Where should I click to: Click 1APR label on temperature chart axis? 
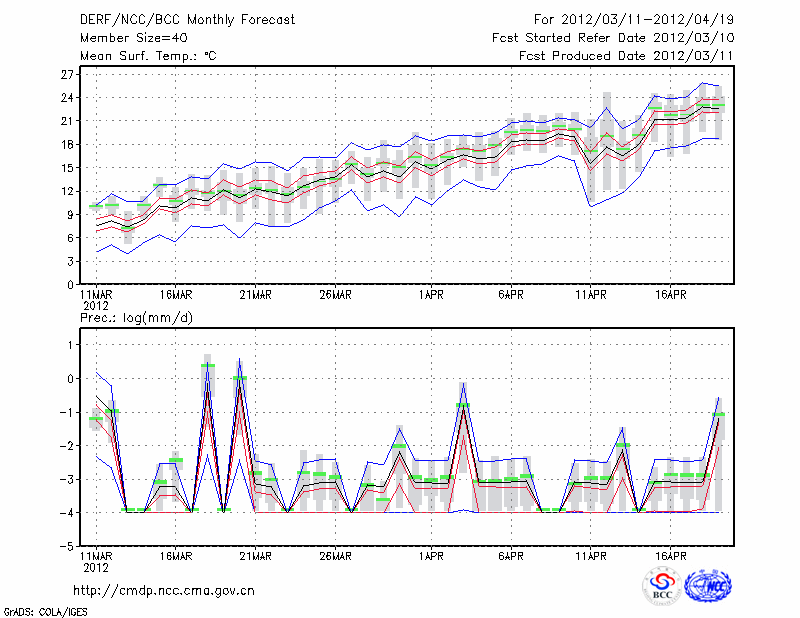point(431,296)
